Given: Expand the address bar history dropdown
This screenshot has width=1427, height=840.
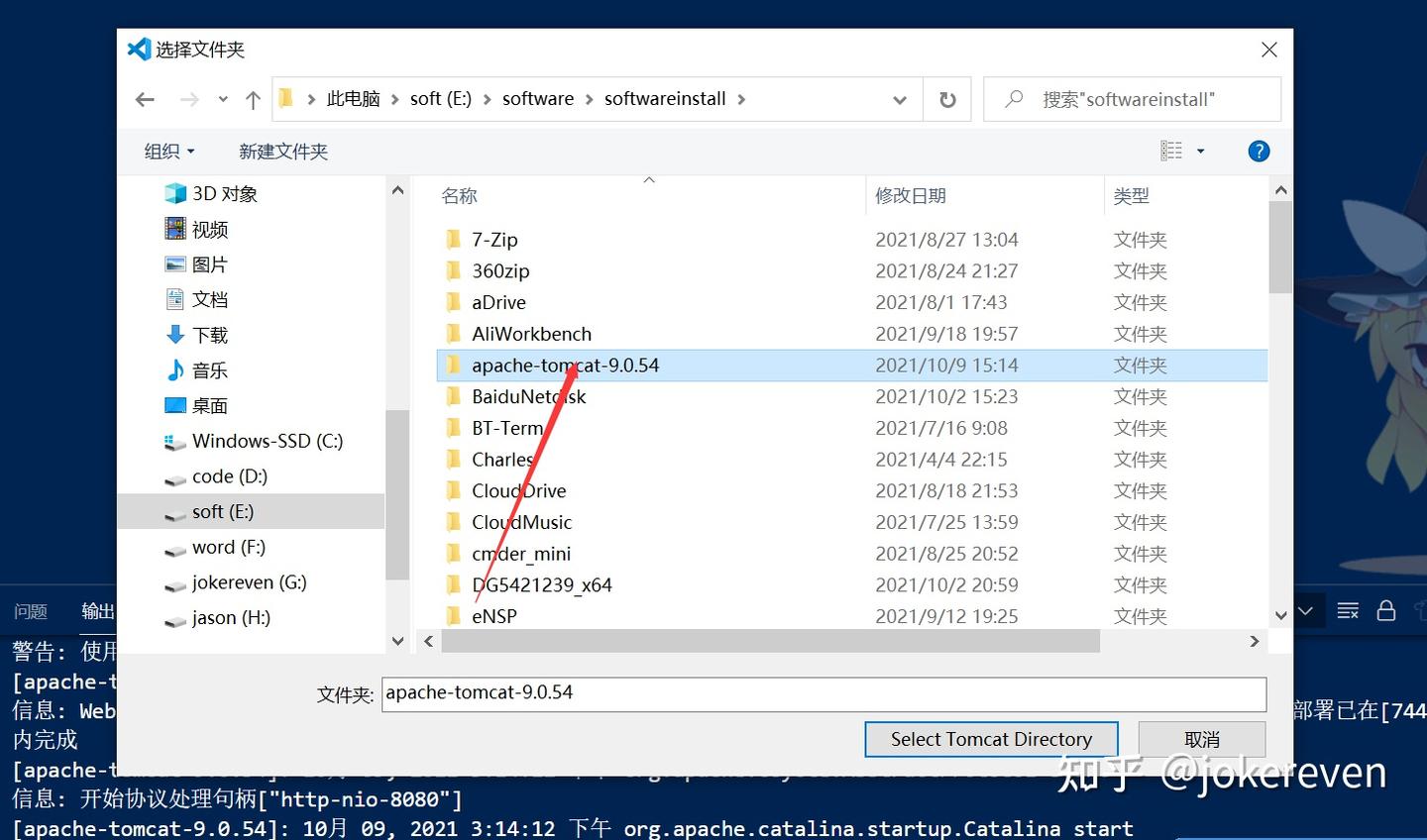Looking at the screenshot, I should [899, 99].
